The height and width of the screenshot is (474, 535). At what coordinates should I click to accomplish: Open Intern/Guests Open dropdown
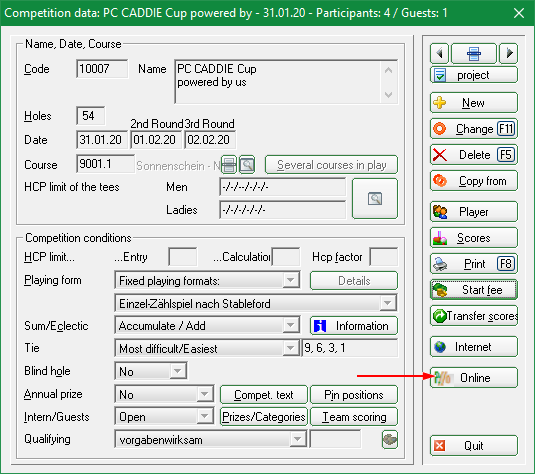205,416
